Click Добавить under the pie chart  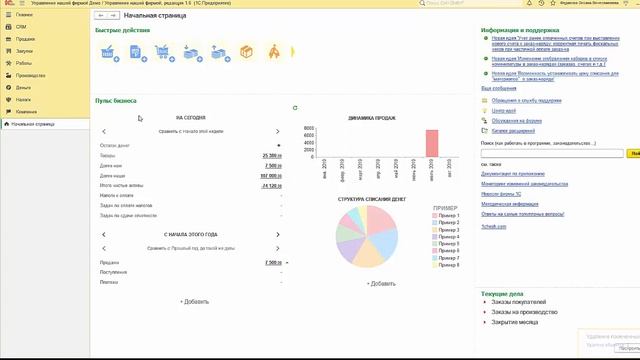tap(381, 284)
